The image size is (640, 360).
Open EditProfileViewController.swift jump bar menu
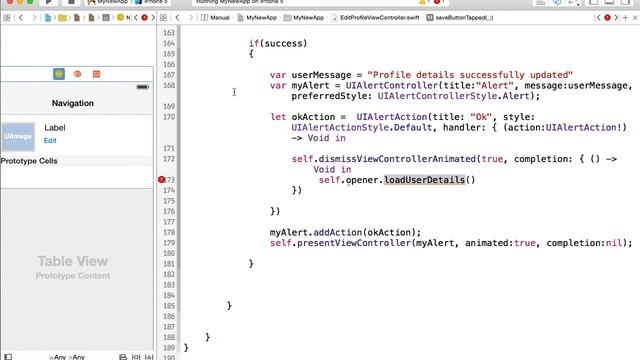376,18
